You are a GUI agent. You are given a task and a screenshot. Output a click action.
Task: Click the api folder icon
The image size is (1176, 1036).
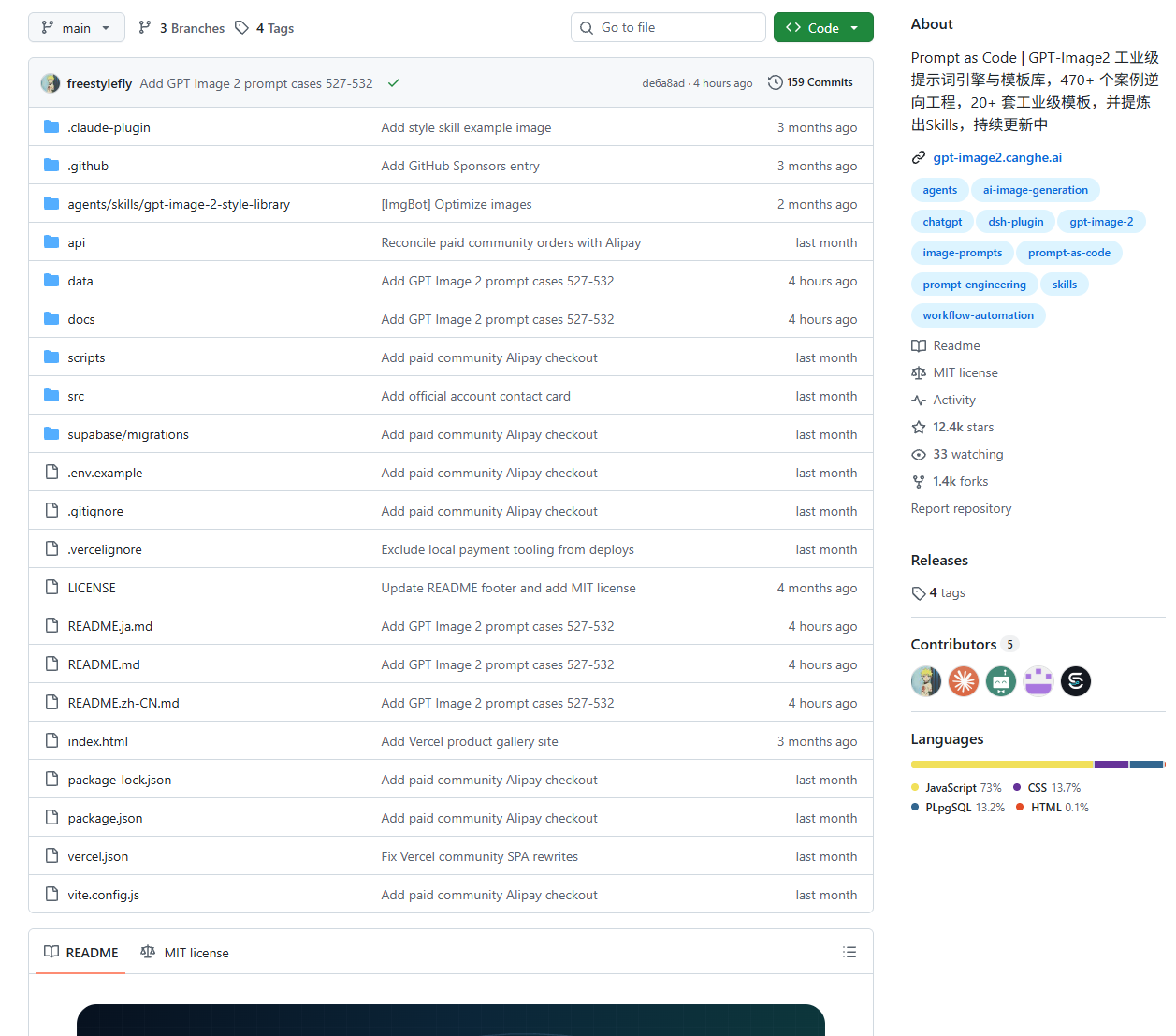coord(51,242)
